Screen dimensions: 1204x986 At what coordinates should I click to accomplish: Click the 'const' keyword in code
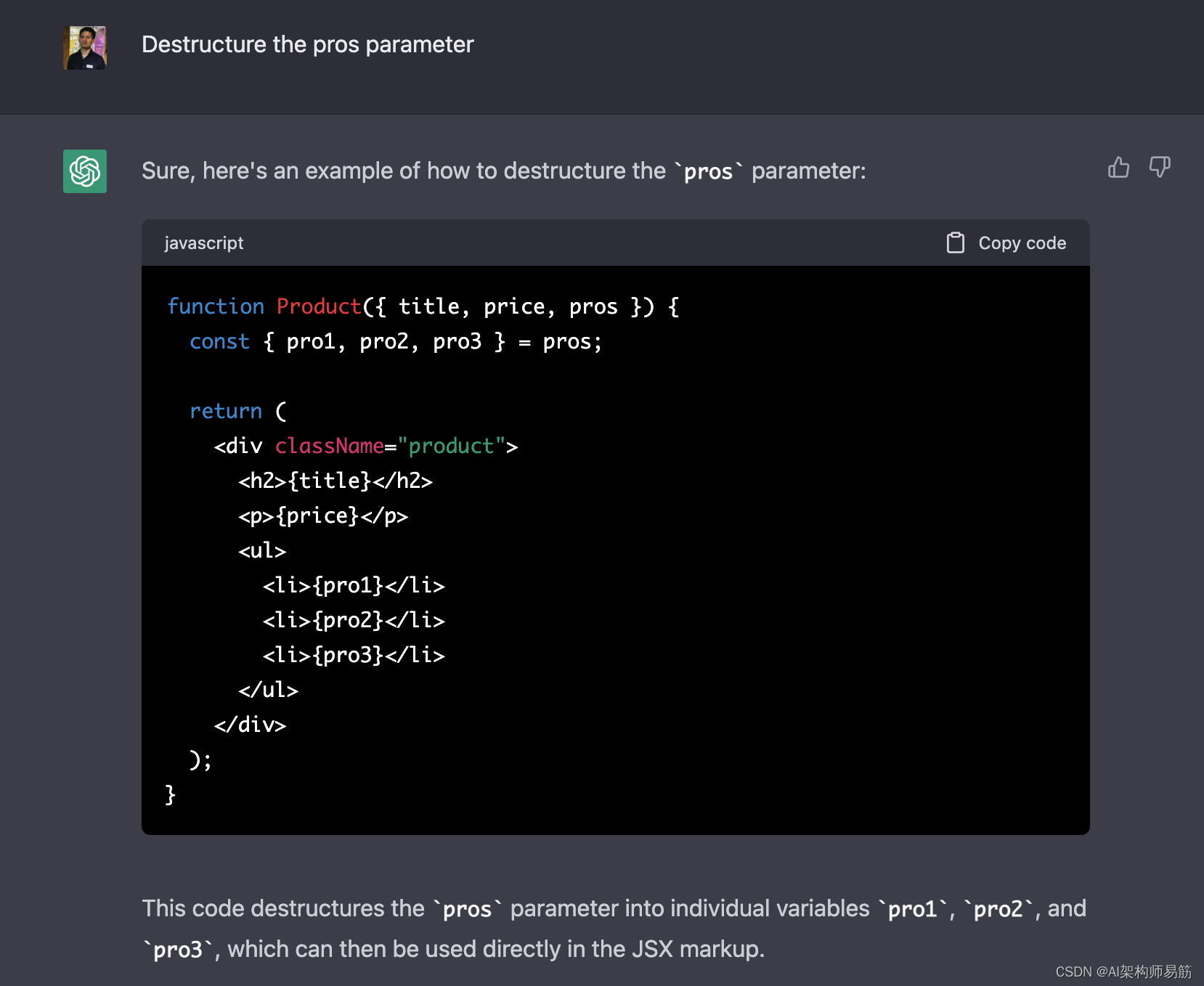pos(219,341)
